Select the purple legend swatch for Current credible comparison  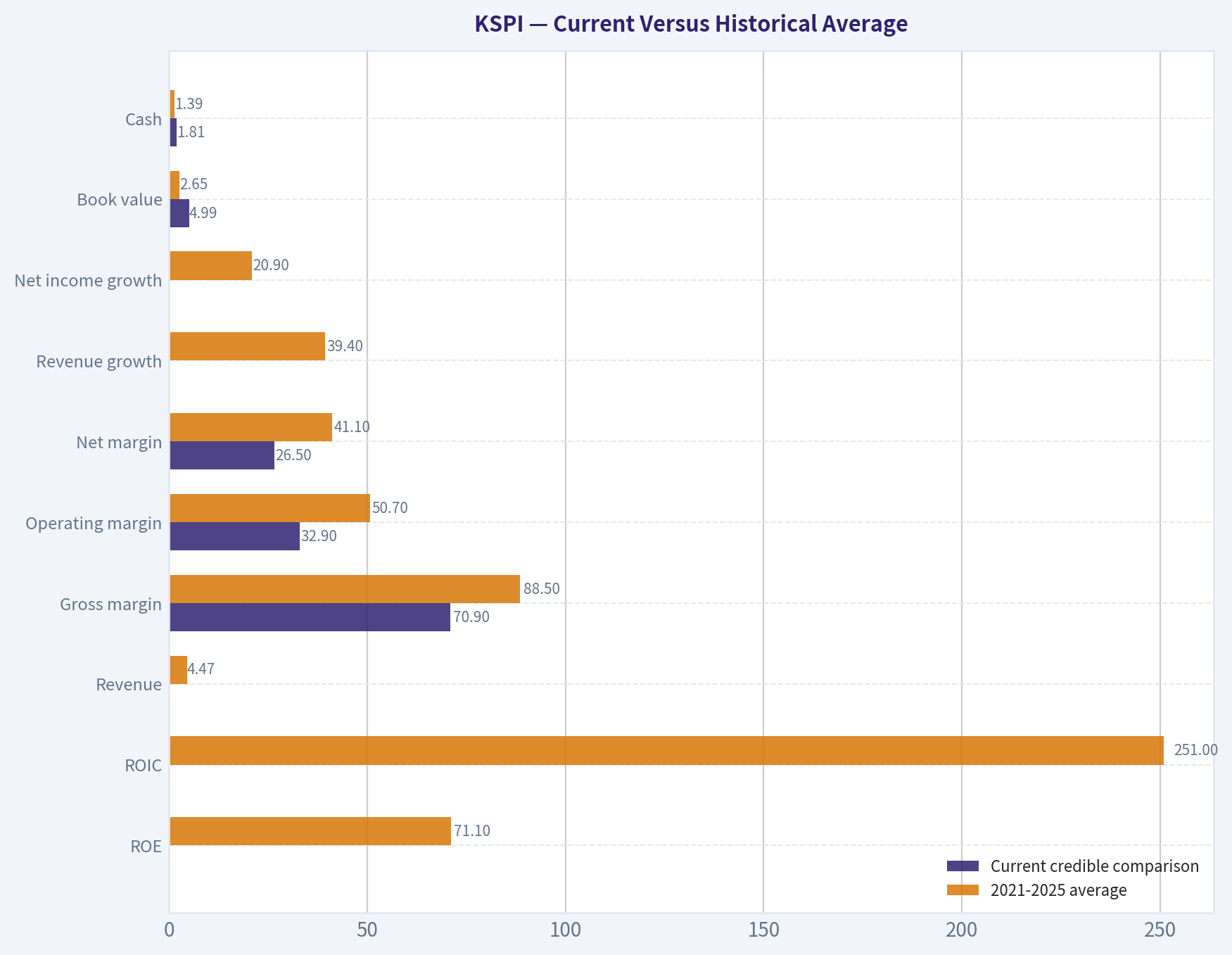pos(963,866)
